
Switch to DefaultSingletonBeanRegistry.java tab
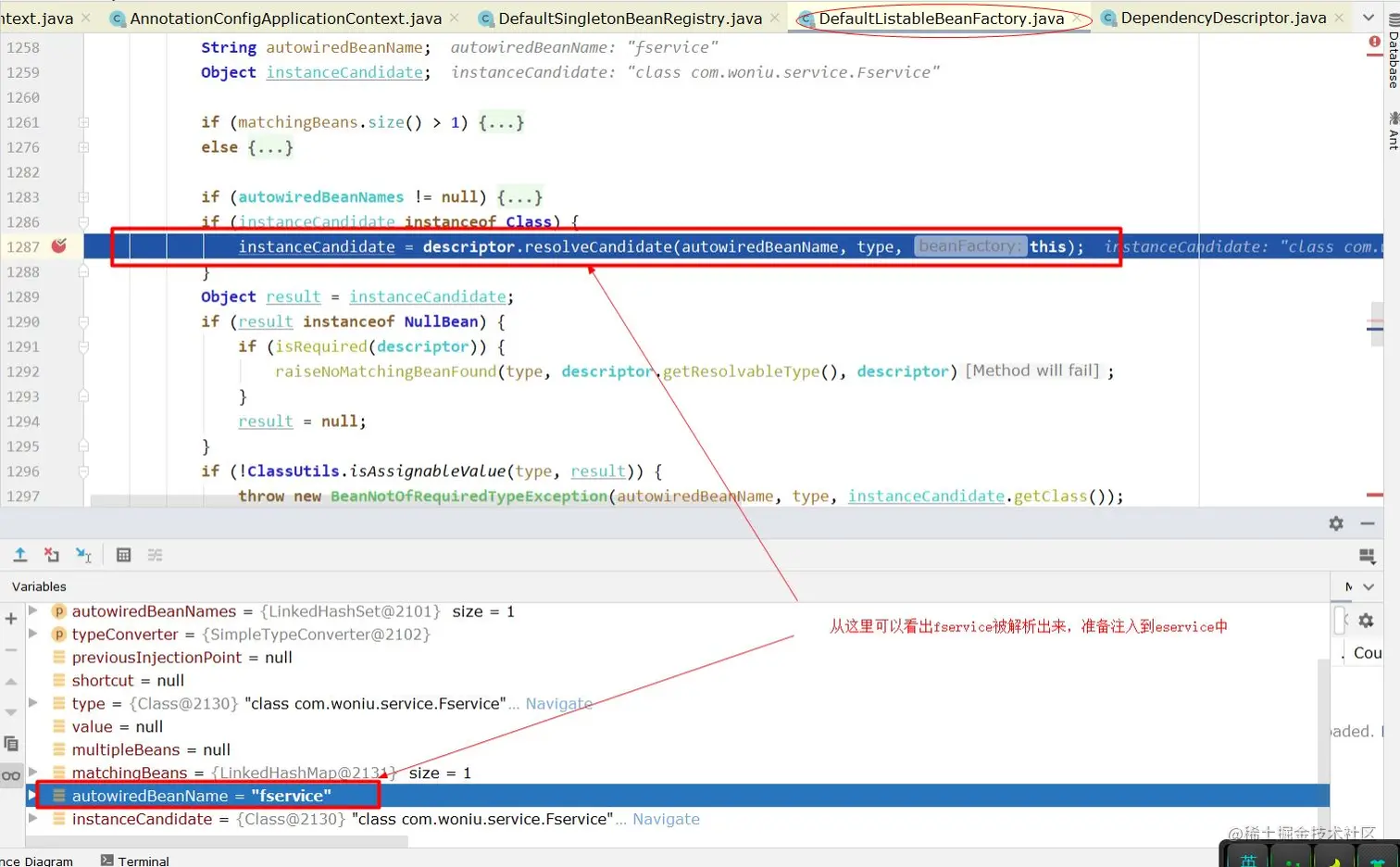pos(630,18)
